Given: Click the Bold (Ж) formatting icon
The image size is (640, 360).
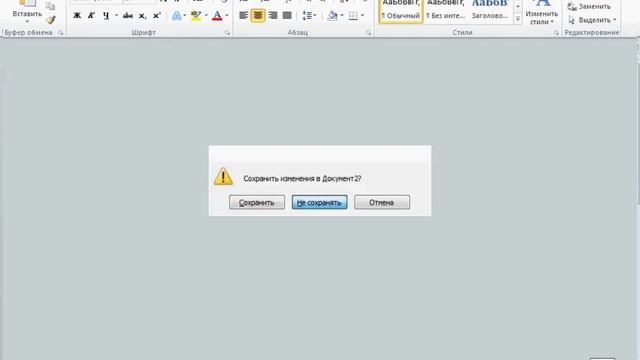Looking at the screenshot, I should [x=77, y=16].
